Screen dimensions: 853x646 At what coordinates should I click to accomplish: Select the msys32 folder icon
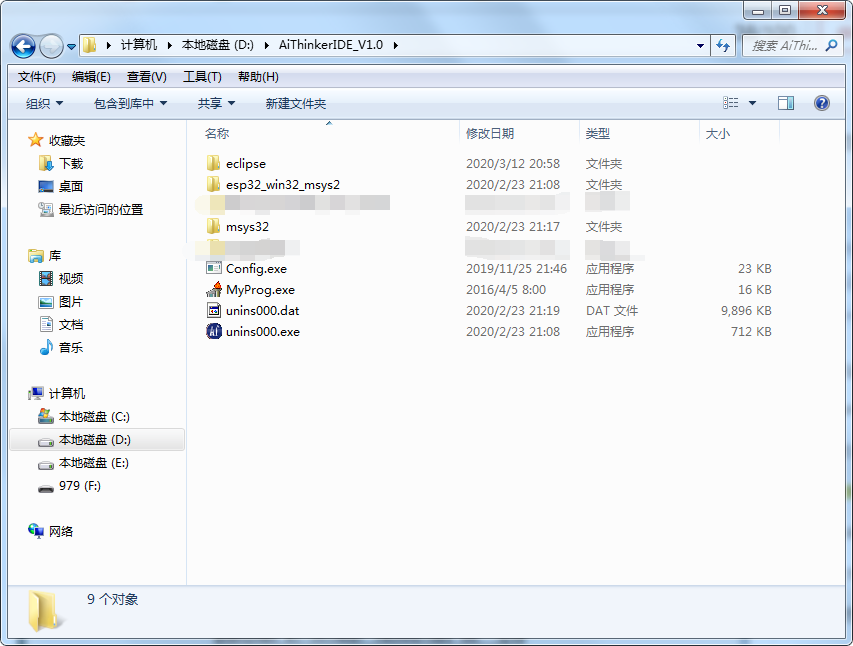coord(213,226)
